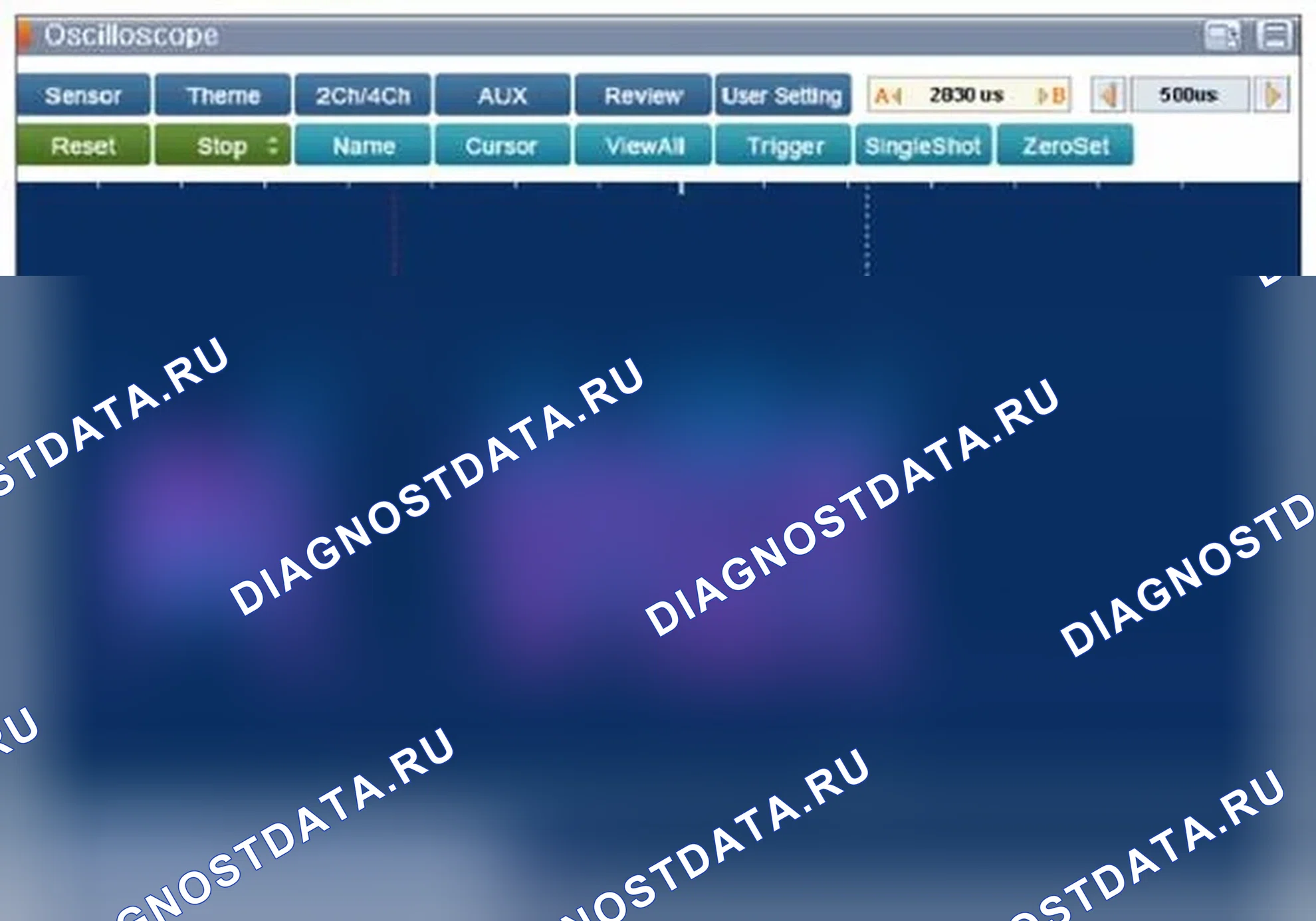Click the 500us time base field
The image size is (1316, 921).
[1190, 95]
